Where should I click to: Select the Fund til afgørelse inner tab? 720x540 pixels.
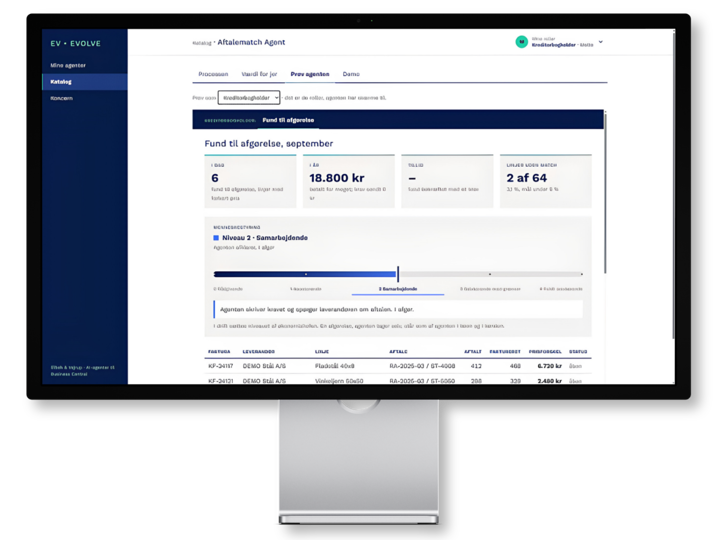click(x=288, y=120)
